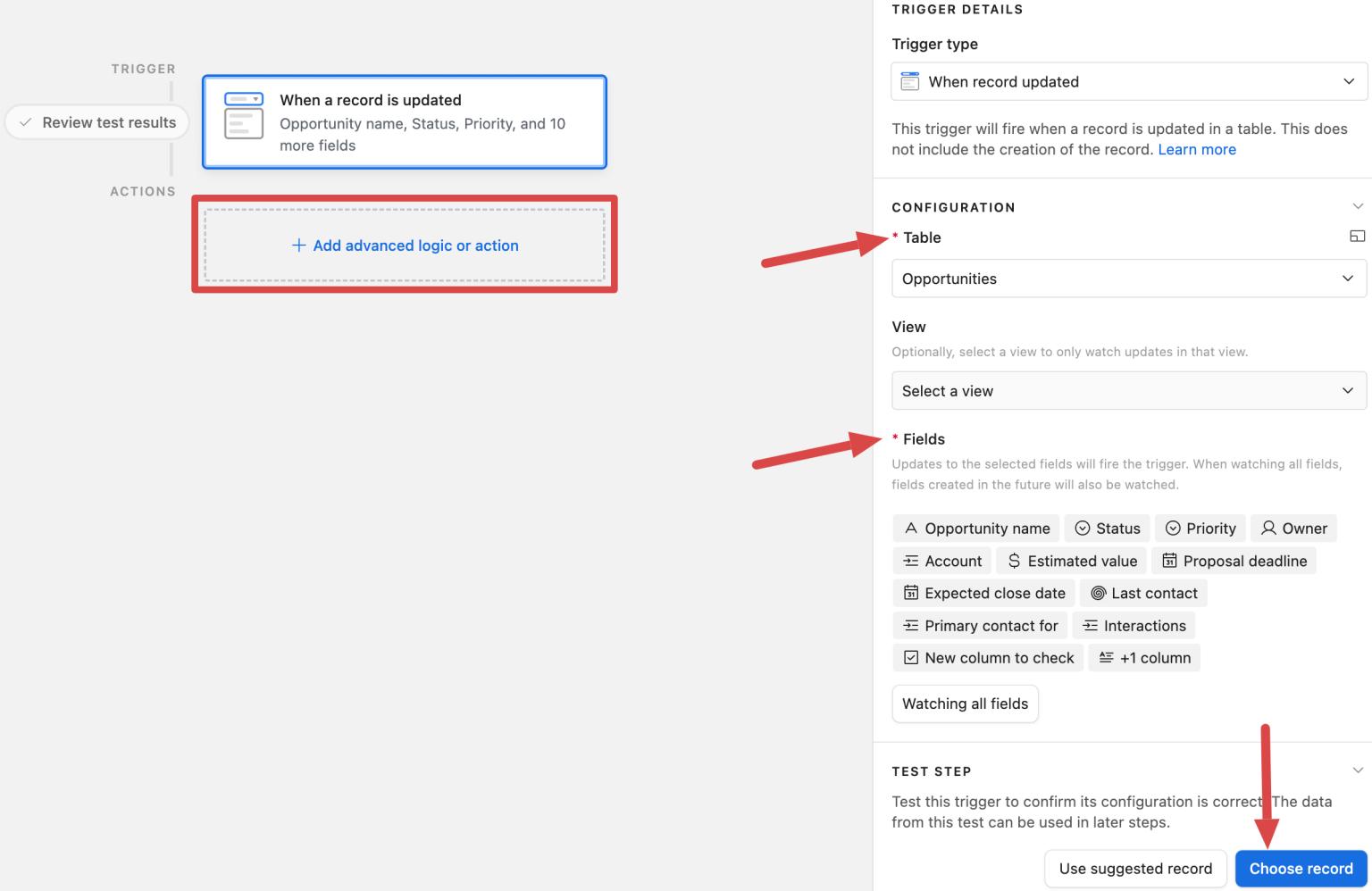
Task: Click the single-select icon on the Status chip
Action: tap(1082, 528)
